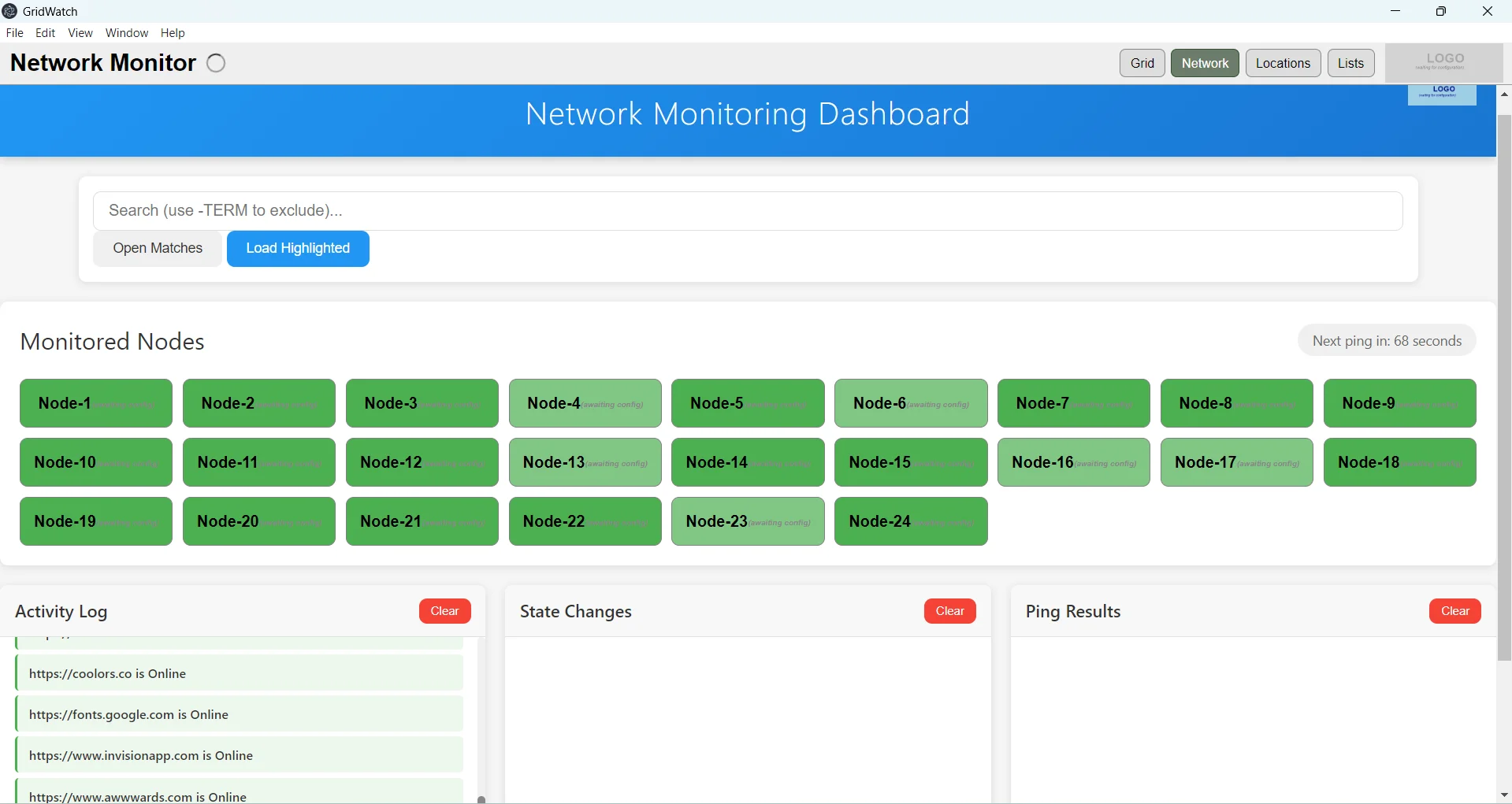Click the Open Matches button
The height and width of the screenshot is (804, 1512).
tap(157, 248)
